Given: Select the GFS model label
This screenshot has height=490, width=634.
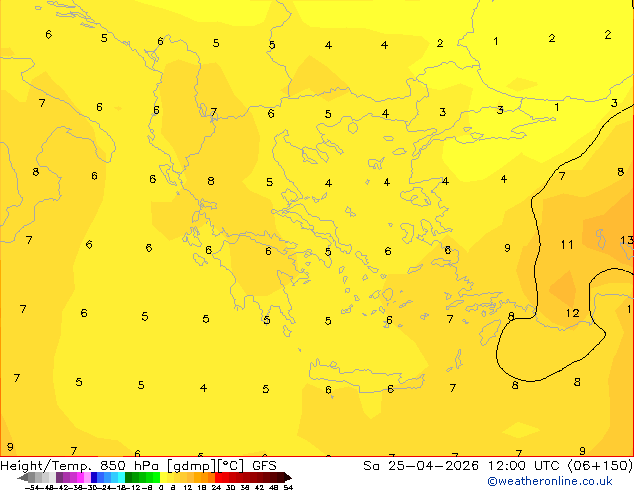Looking at the screenshot, I should click(264, 466).
